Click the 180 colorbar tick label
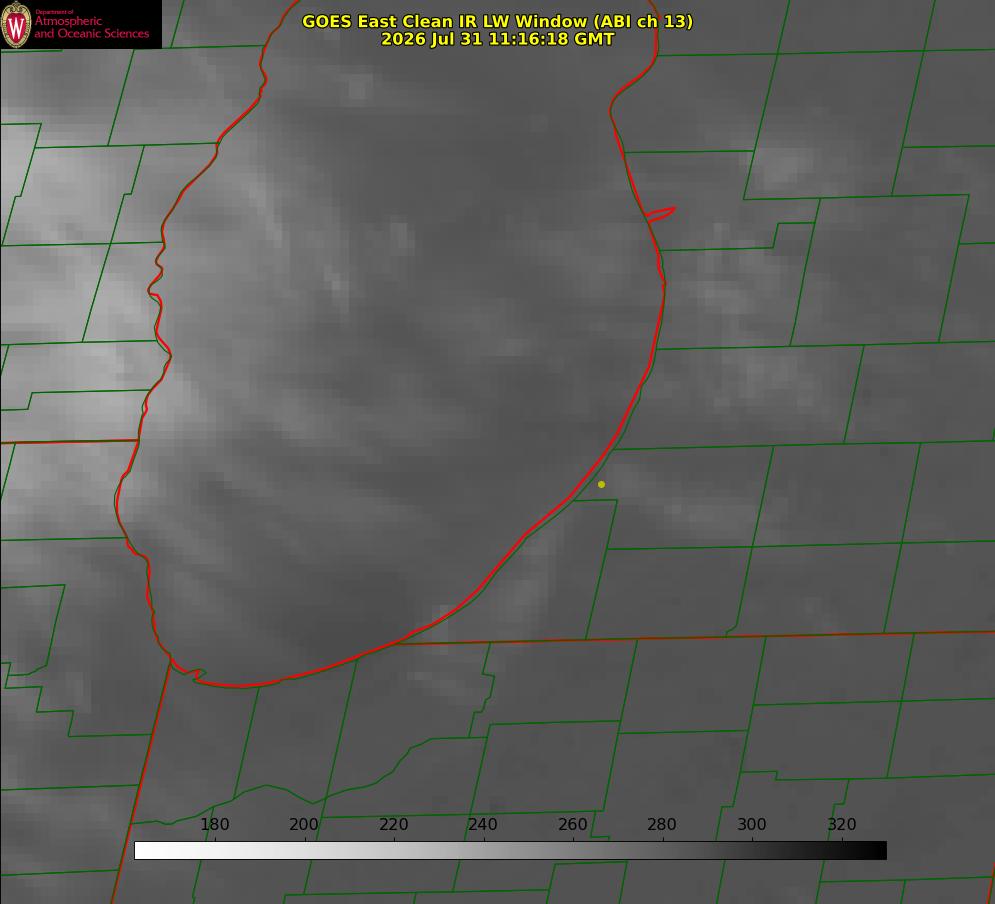 tap(214, 824)
